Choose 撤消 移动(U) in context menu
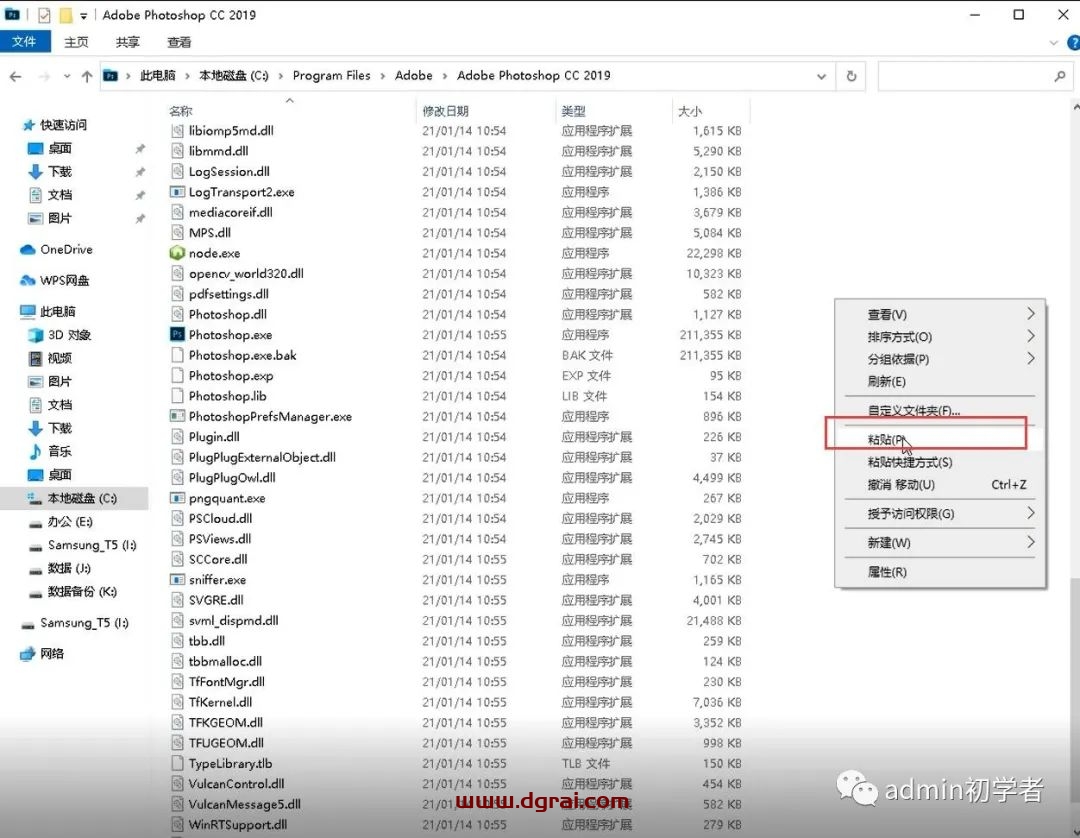The width and height of the screenshot is (1080, 838). click(x=941, y=484)
